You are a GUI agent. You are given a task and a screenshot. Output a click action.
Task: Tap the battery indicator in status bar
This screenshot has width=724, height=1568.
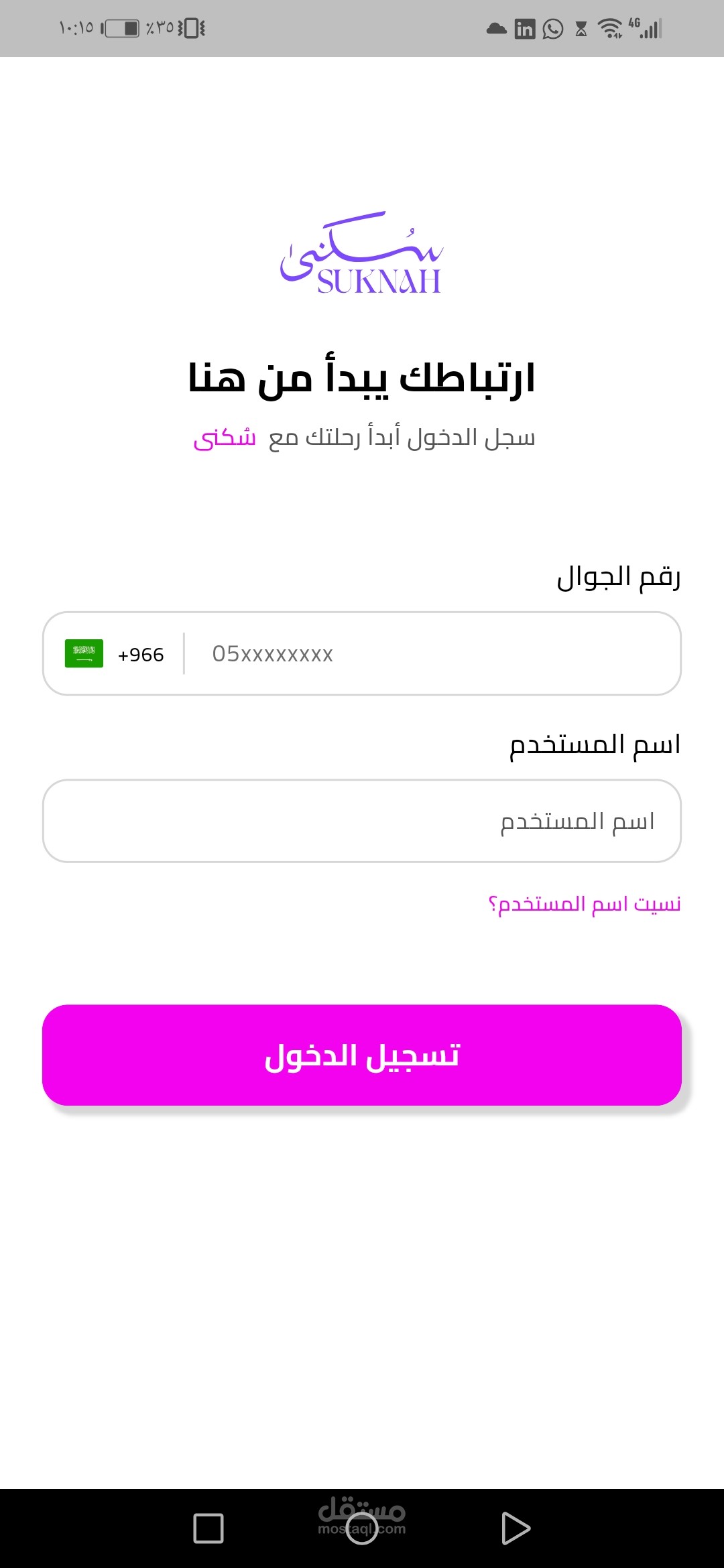point(121,28)
